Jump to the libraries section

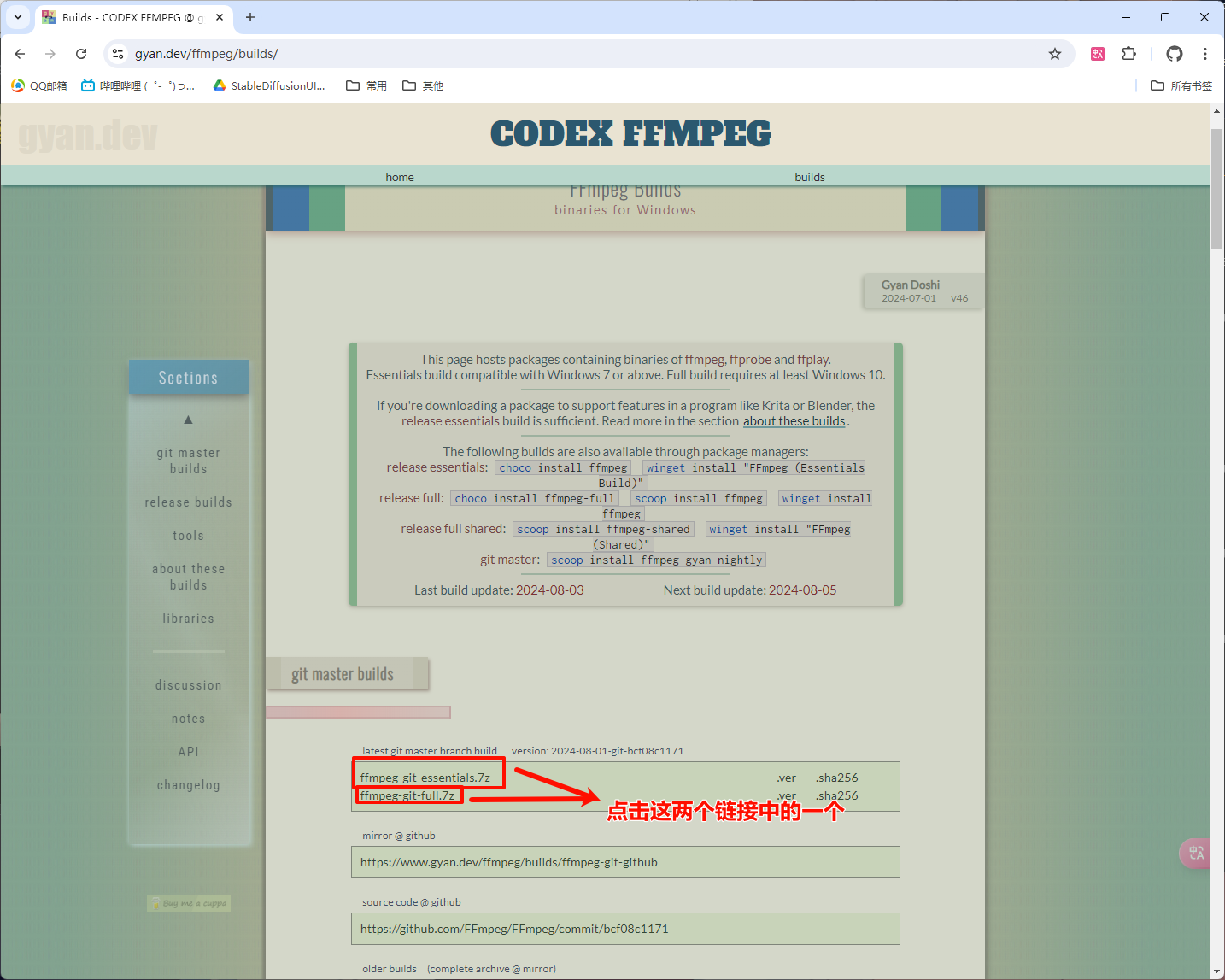pos(189,619)
